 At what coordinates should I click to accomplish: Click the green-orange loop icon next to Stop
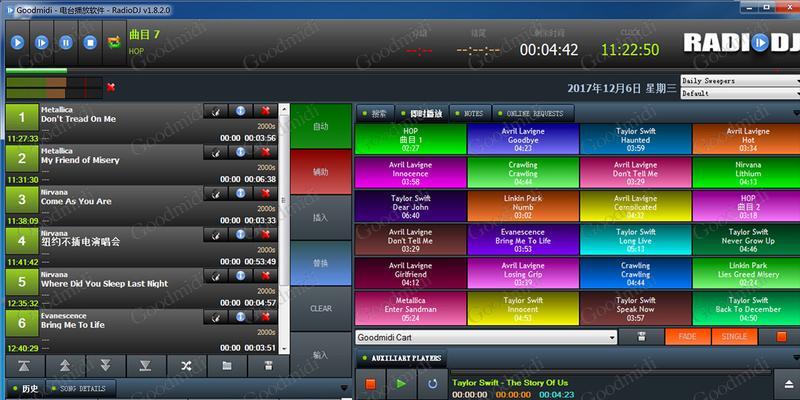coord(114,43)
